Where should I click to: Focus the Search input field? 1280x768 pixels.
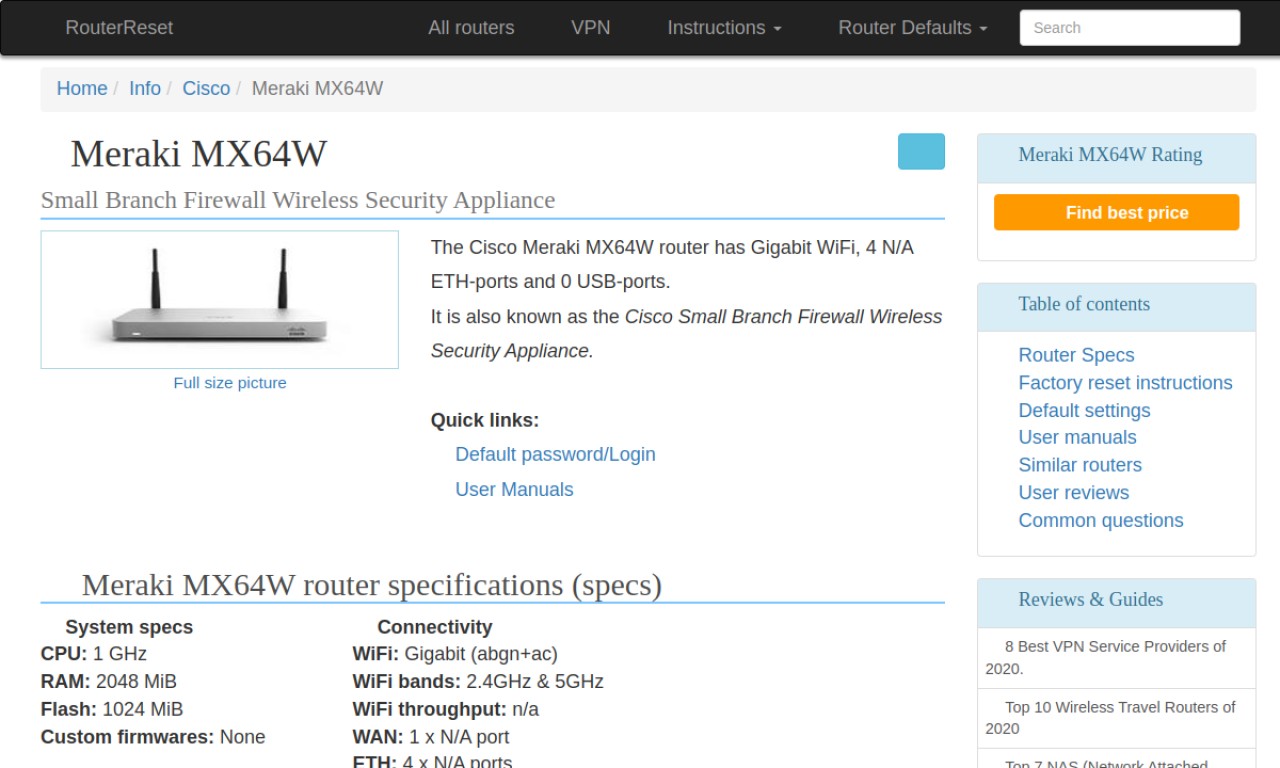tap(1130, 28)
